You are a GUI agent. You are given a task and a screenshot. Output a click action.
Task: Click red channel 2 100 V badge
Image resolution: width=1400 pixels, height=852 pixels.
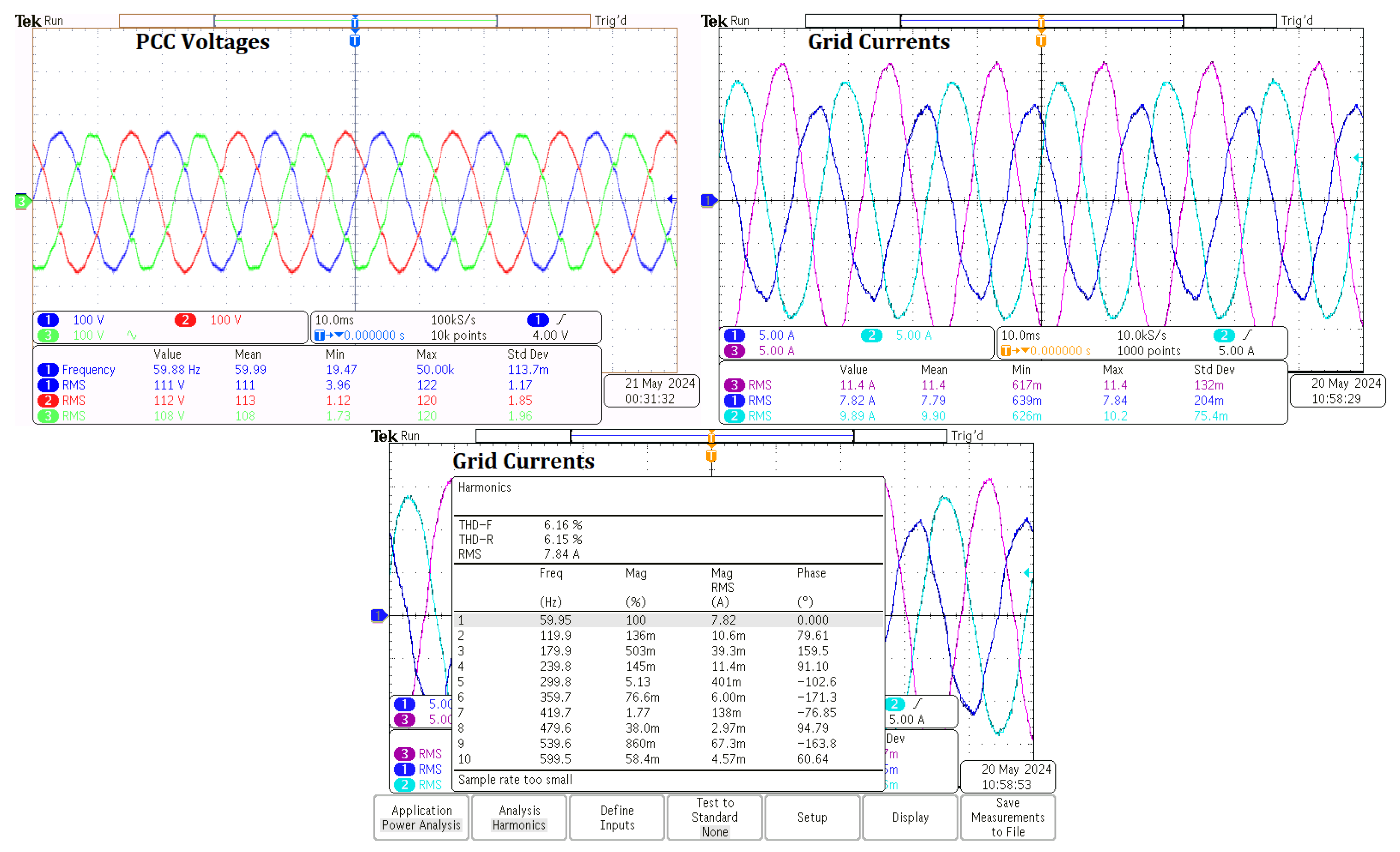[x=185, y=320]
